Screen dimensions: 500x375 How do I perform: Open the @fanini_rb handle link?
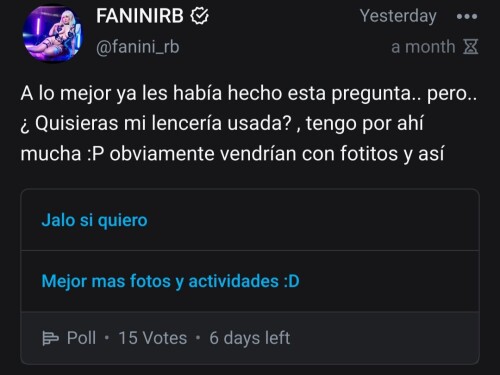tap(138, 47)
